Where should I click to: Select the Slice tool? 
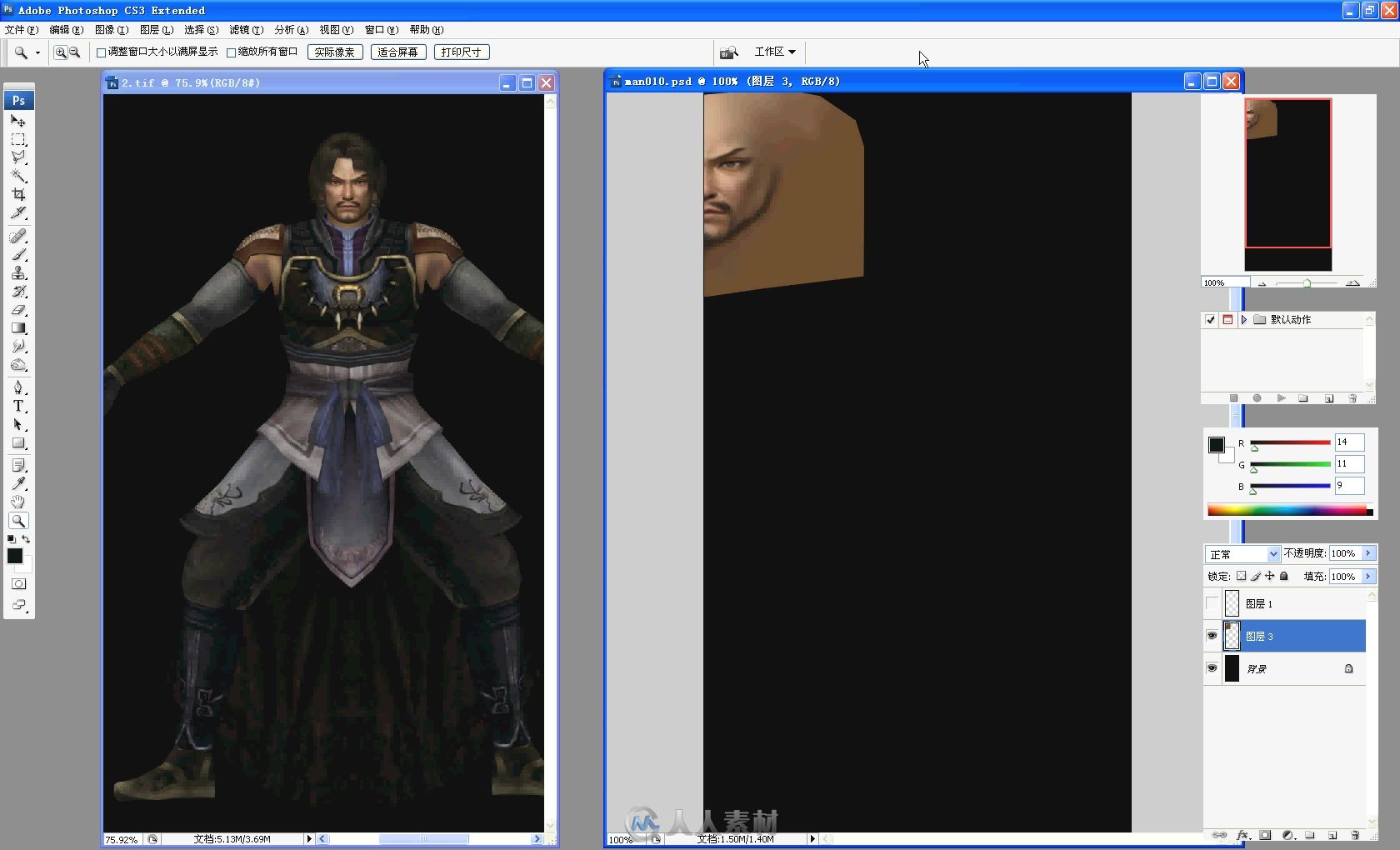[18, 212]
